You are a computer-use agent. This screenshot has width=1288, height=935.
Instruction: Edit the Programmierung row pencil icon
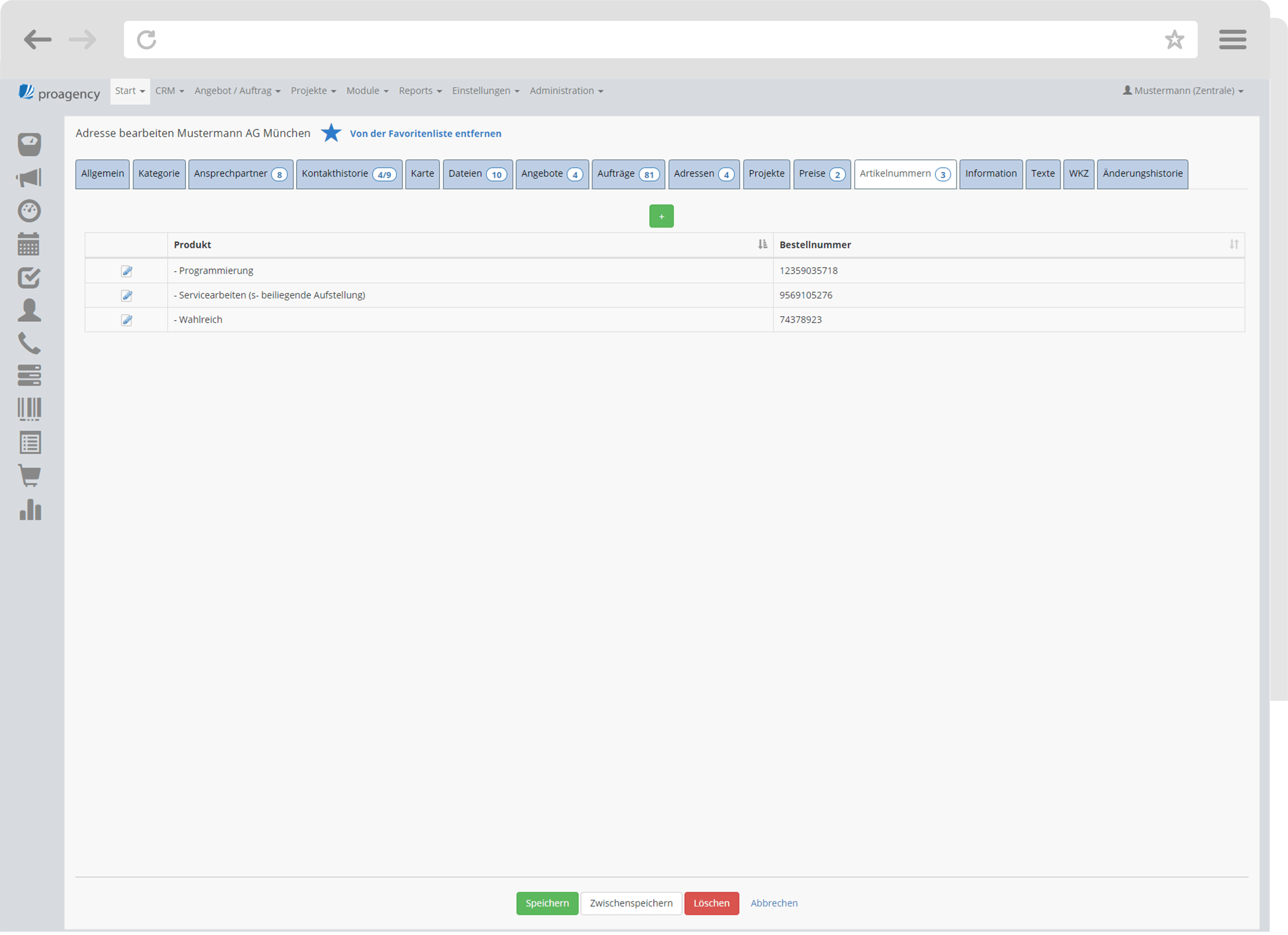coord(127,271)
